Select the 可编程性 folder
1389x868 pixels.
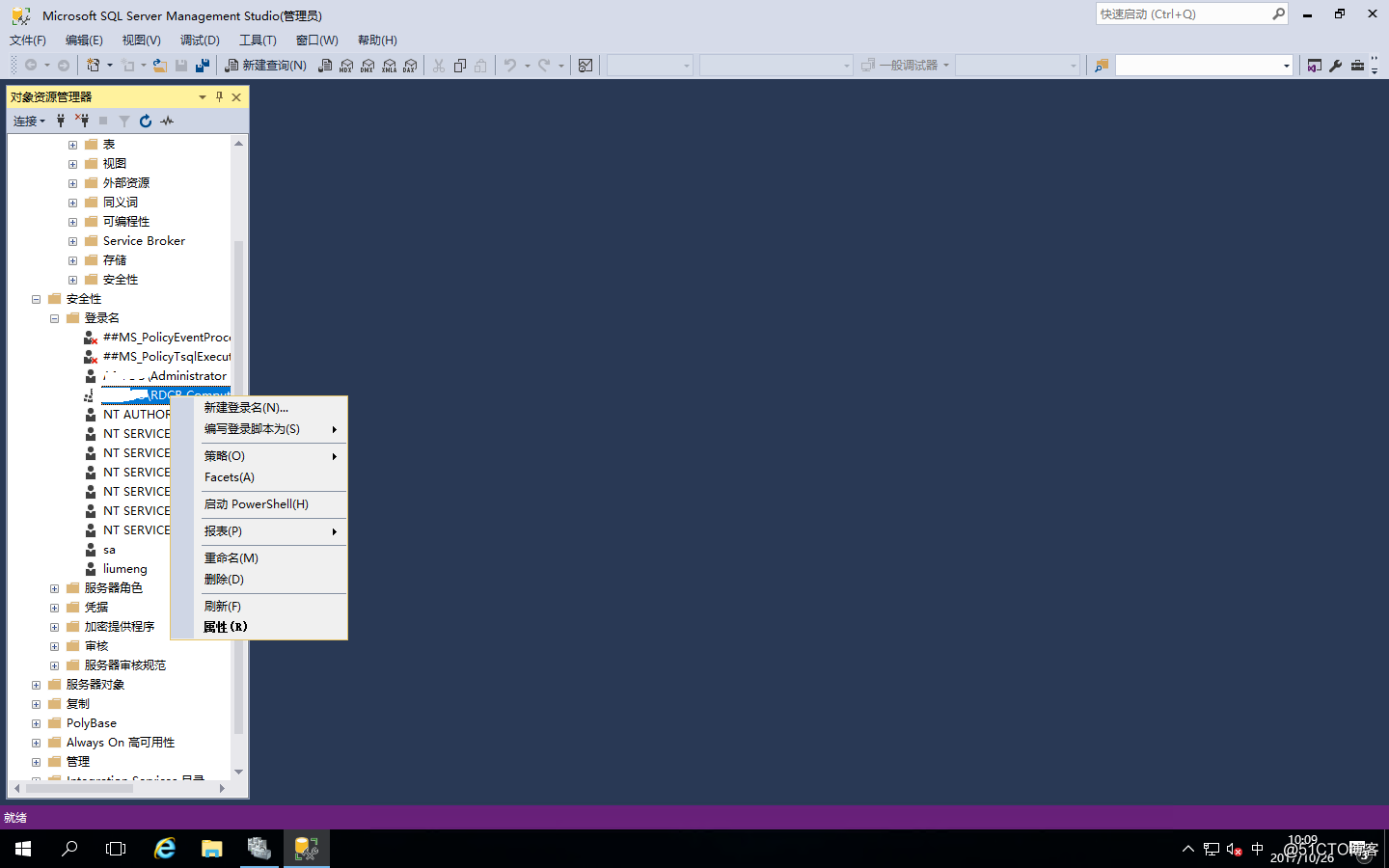pos(126,222)
